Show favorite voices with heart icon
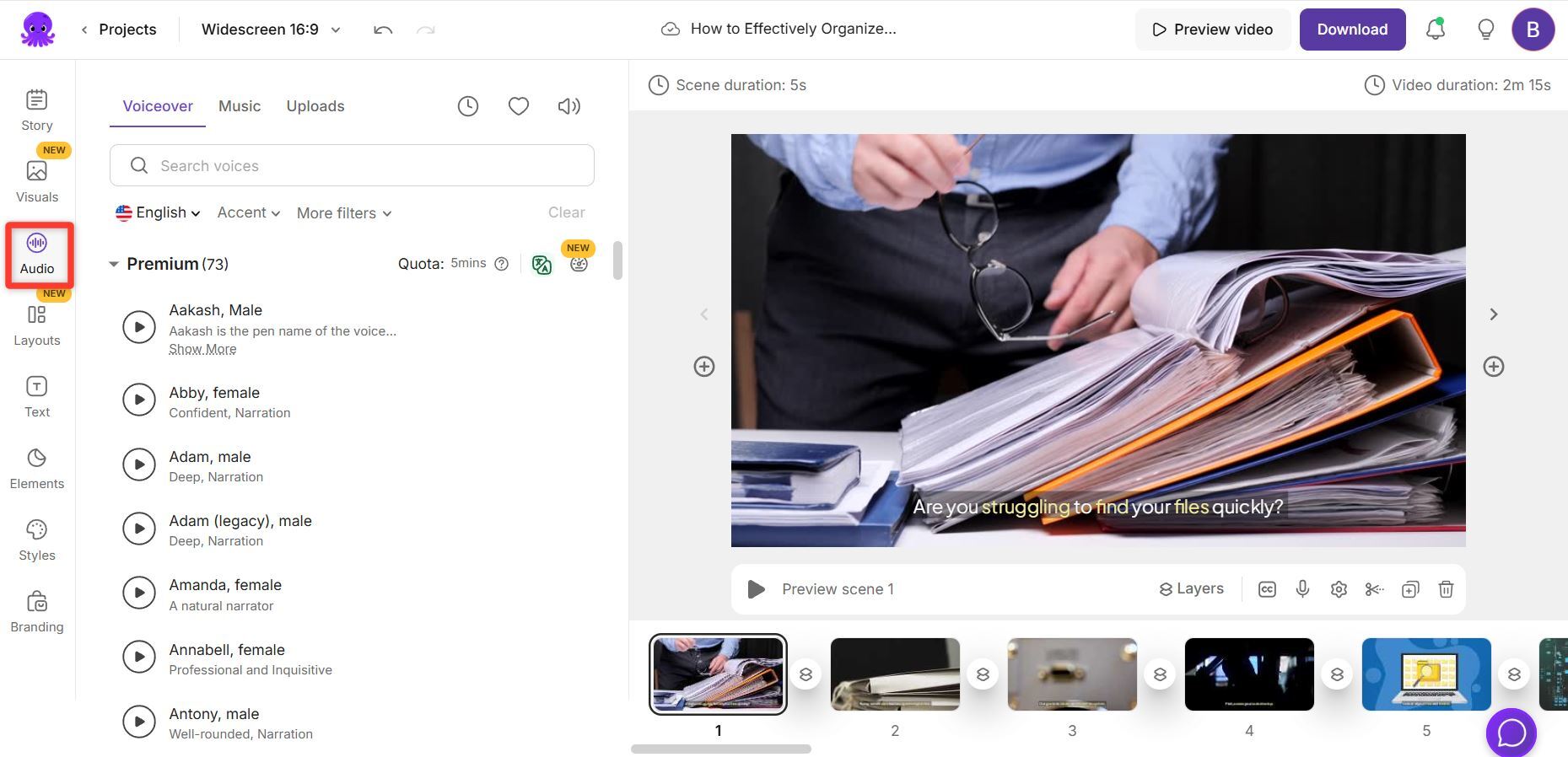Screen dimensions: 1568x757 point(518,106)
